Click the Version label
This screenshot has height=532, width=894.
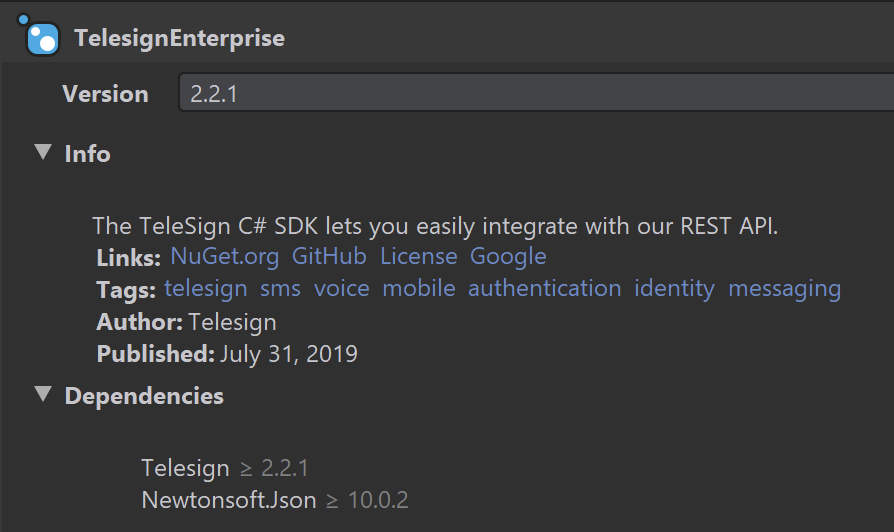[x=105, y=94]
